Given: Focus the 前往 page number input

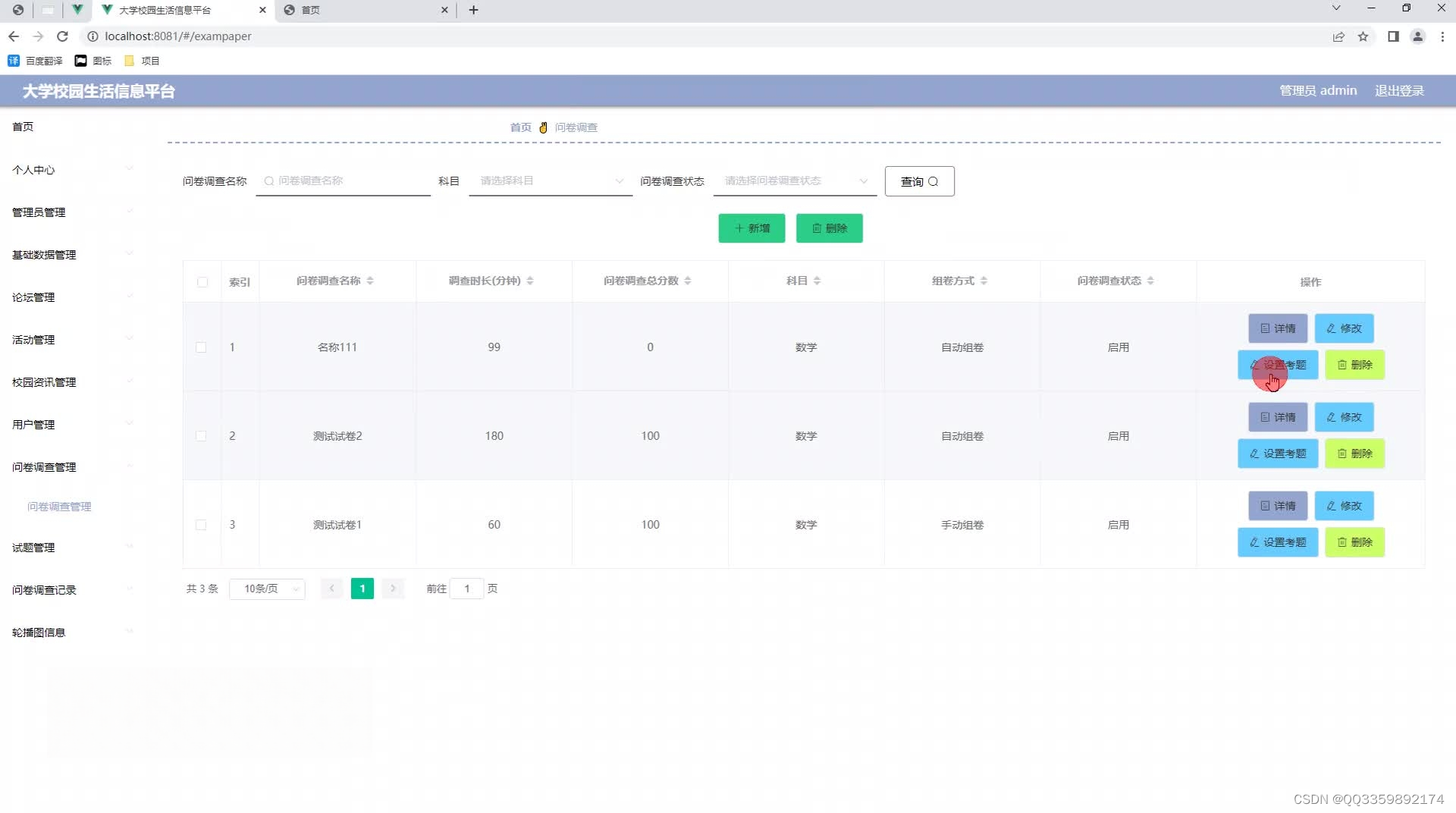Looking at the screenshot, I should 466,589.
